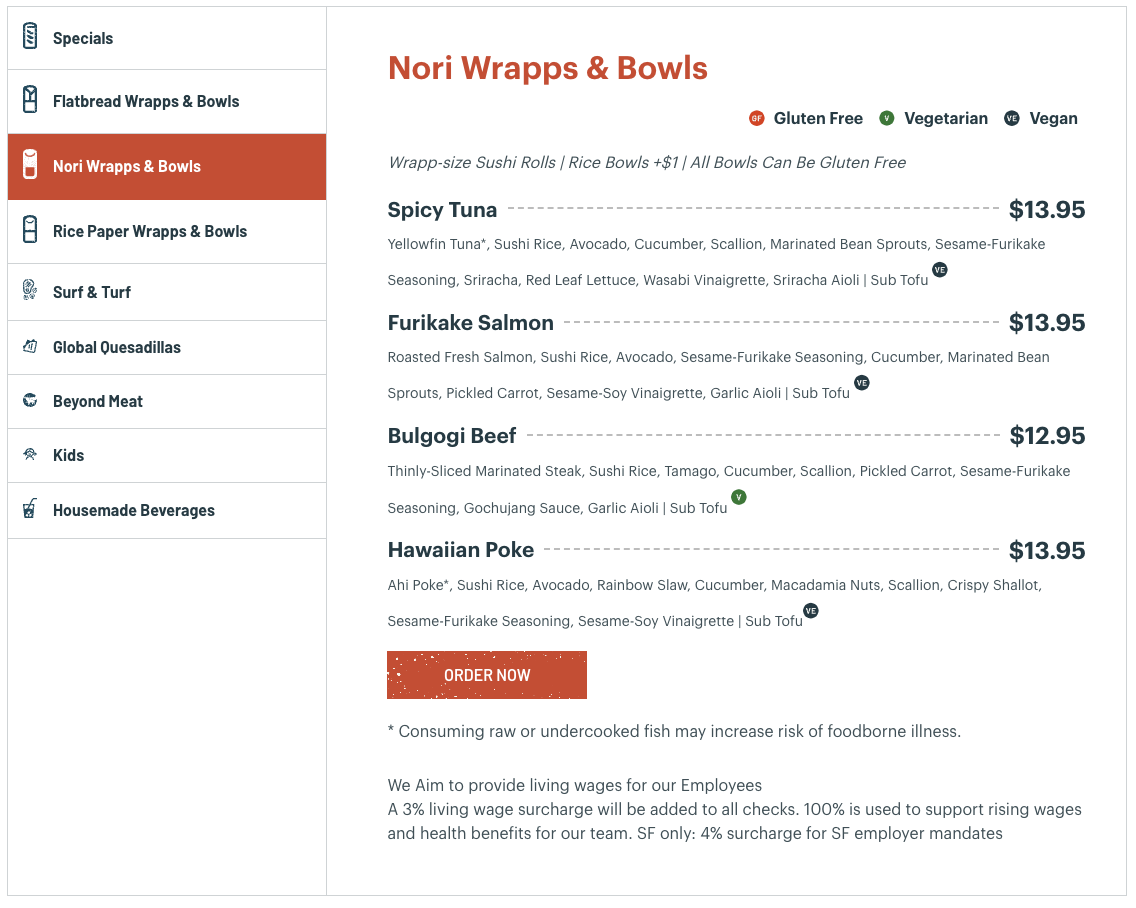
Task: Click the Hawaiian Poke item title
Action: point(461,550)
